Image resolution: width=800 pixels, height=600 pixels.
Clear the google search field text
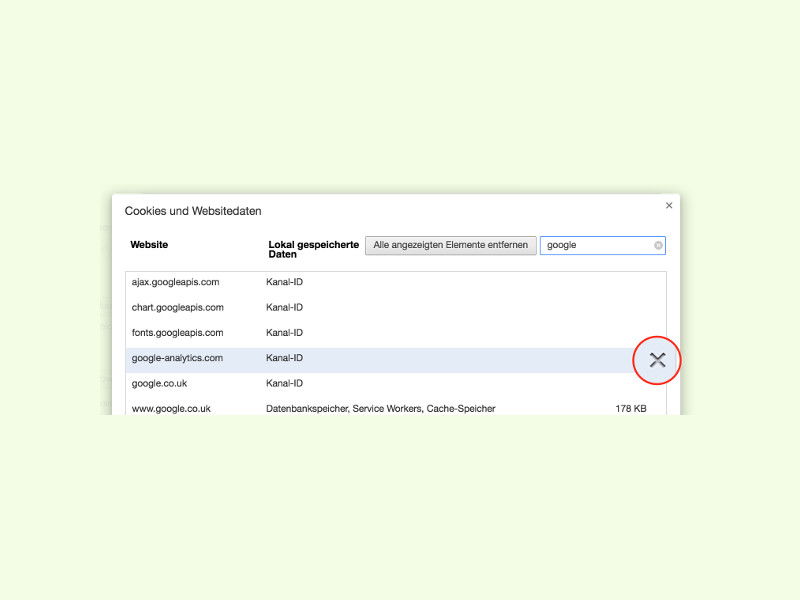[658, 245]
